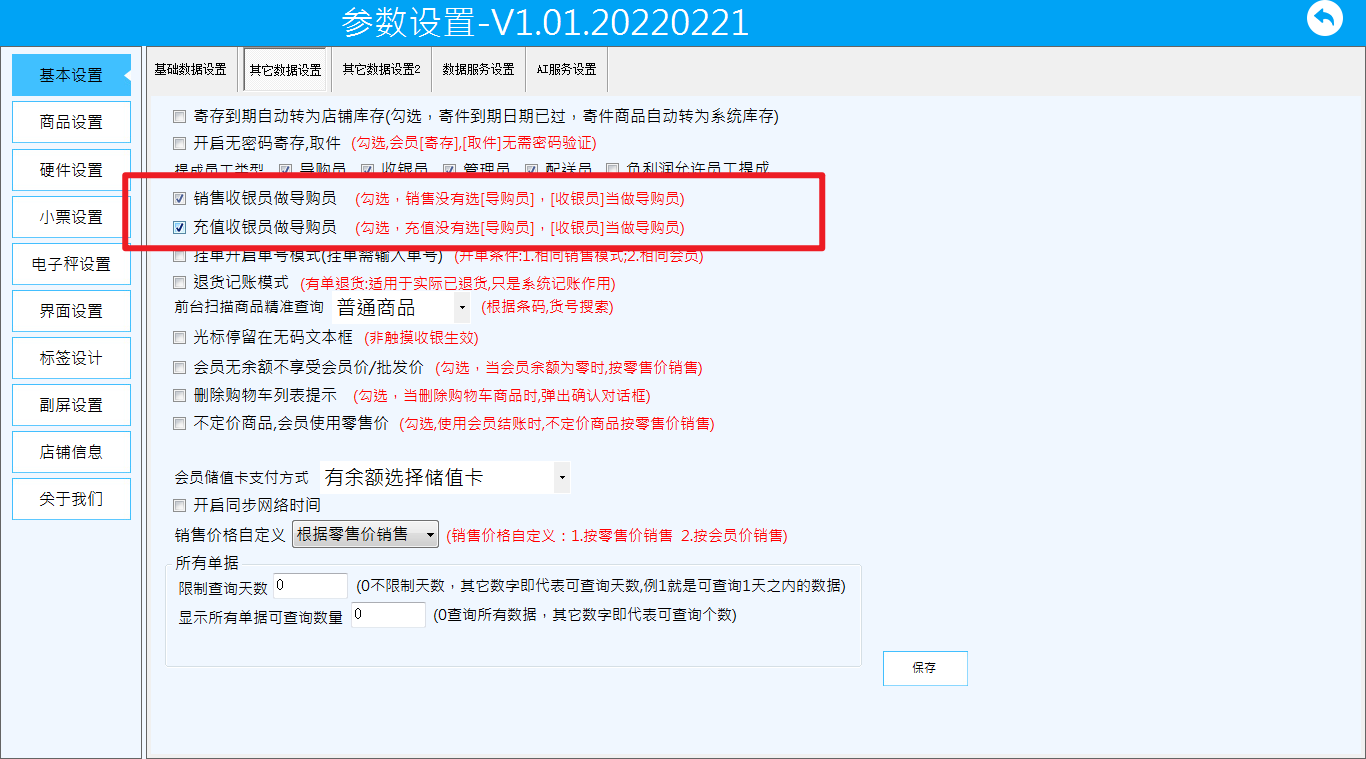Expand the 根据零售价销售 dropdown

(365, 535)
